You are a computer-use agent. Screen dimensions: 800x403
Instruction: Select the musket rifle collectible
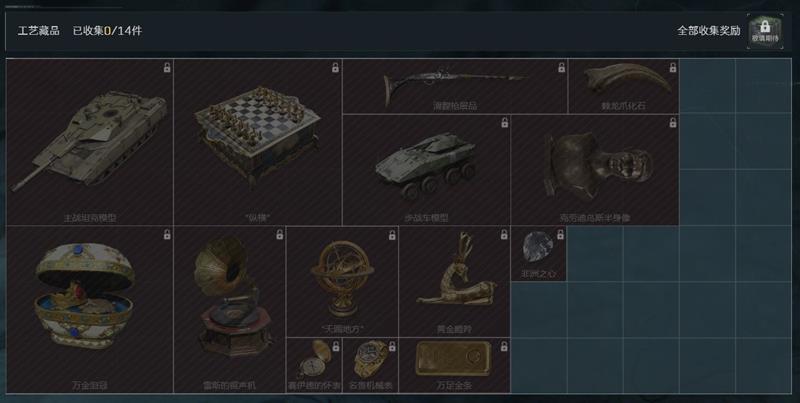(x=455, y=86)
